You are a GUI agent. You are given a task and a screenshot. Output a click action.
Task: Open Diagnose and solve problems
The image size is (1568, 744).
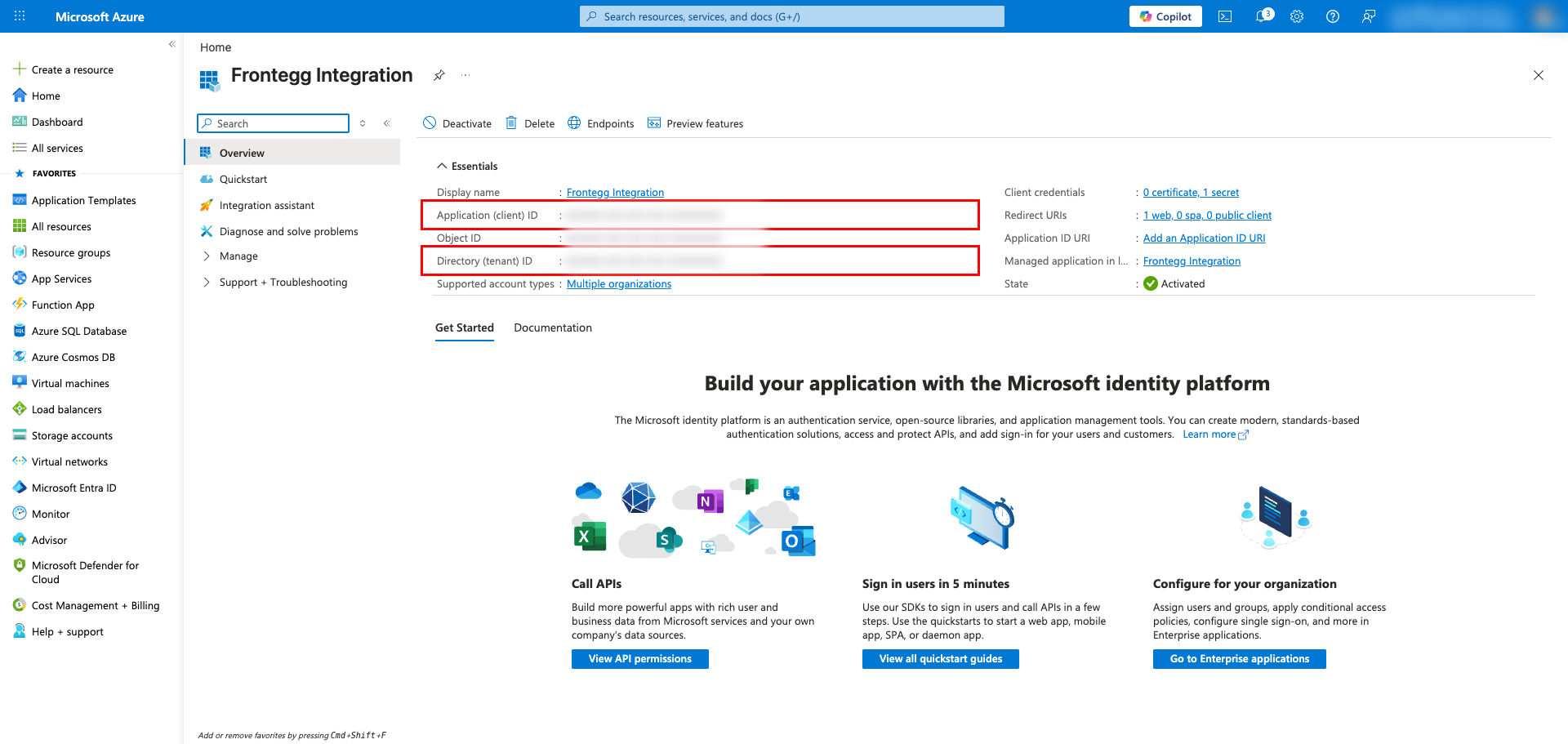pos(288,231)
